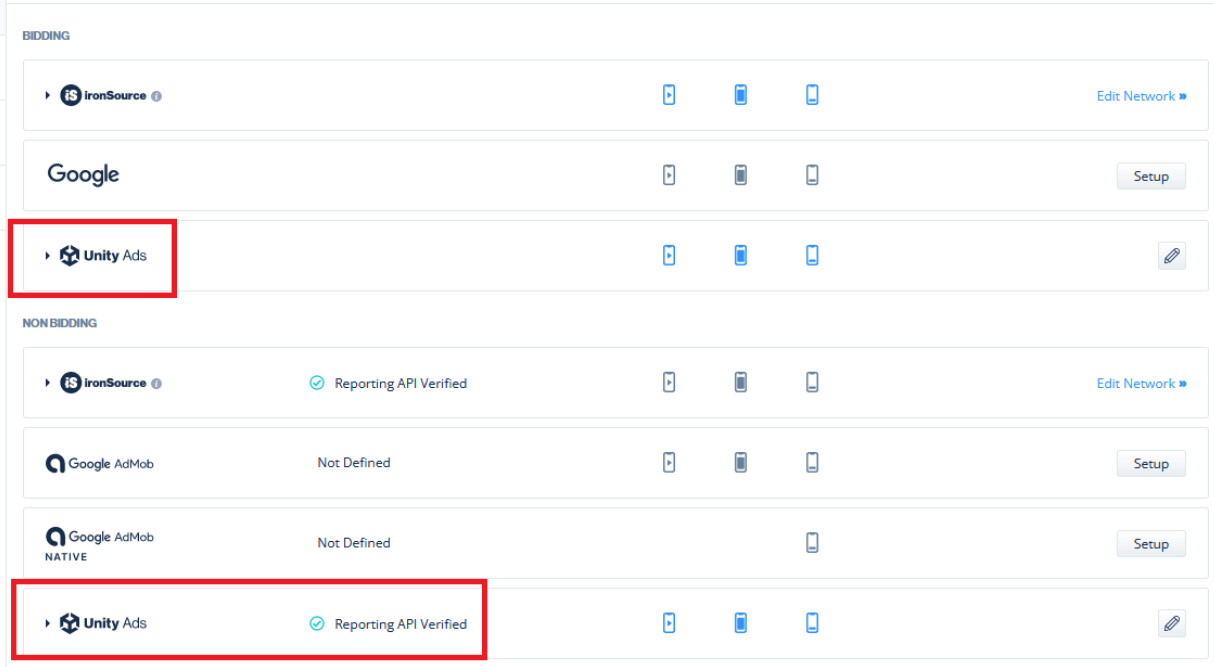Screen dimensions: 1214x667
Task: Click the banner icon in Non Bidding ironSource row
Action: 812,382
